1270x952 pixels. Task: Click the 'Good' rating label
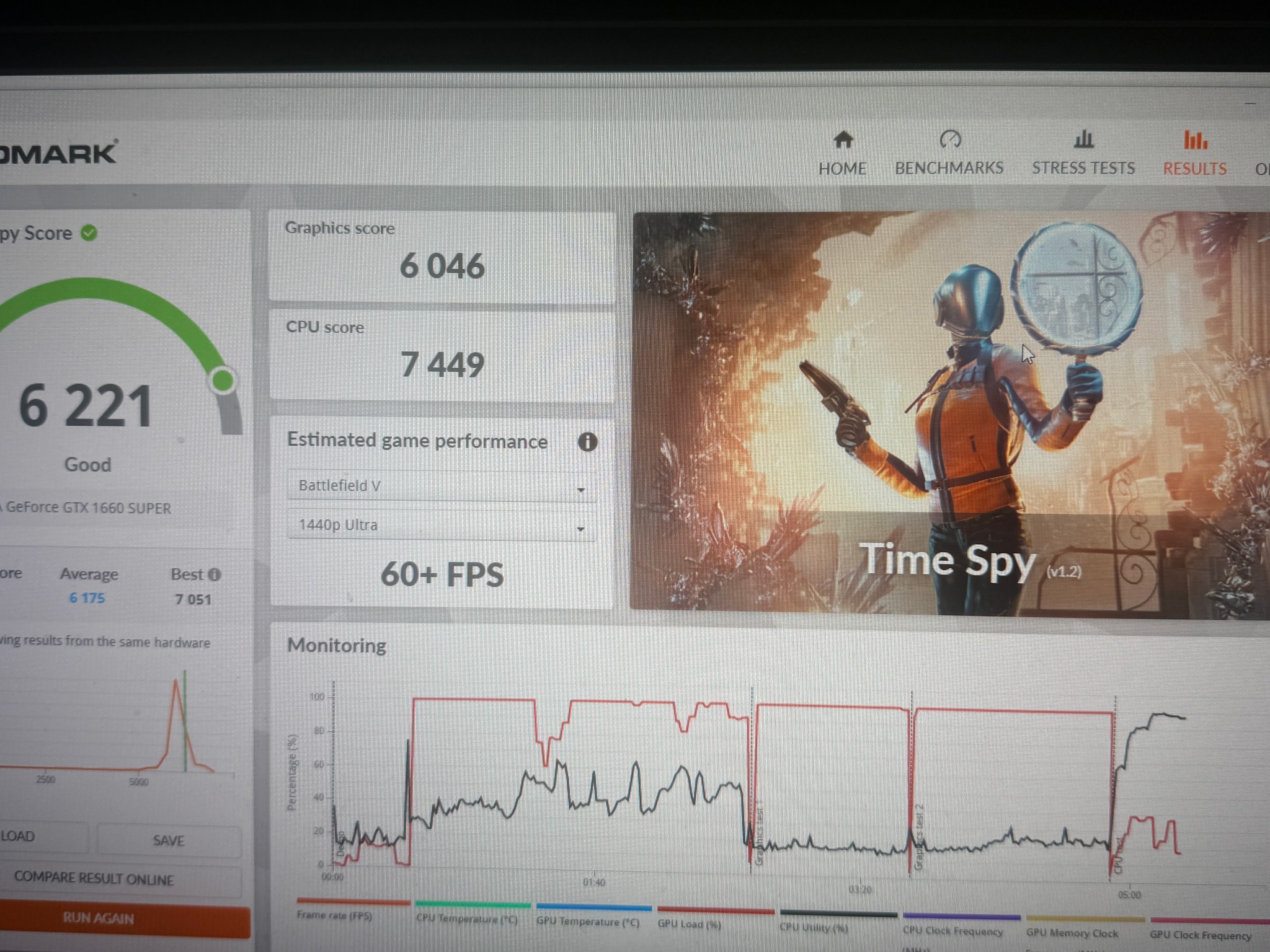pos(88,465)
